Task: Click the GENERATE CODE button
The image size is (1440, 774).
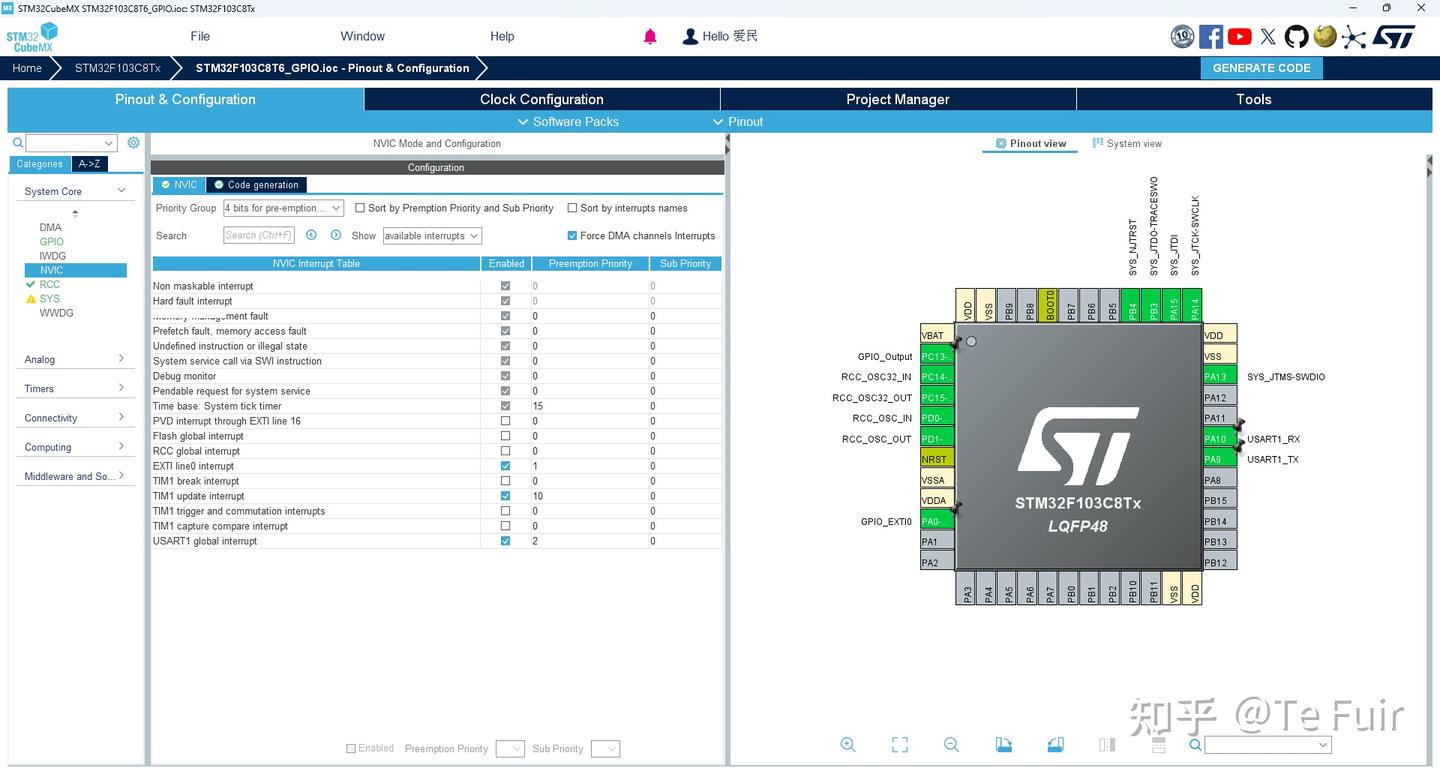Action: click(1261, 67)
